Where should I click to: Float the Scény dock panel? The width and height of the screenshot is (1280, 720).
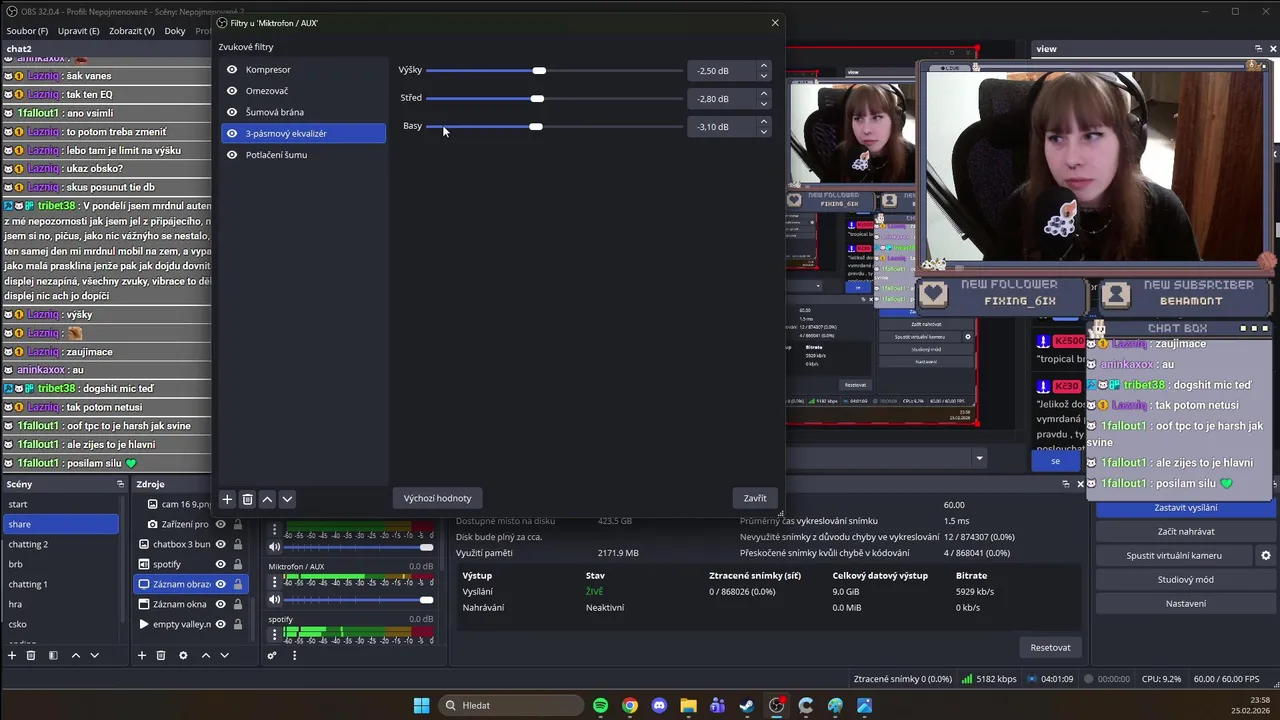tap(120, 484)
